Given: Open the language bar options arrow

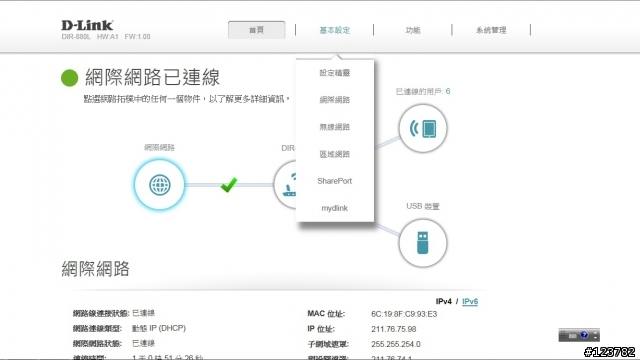Looking at the screenshot, I should coord(596,338).
